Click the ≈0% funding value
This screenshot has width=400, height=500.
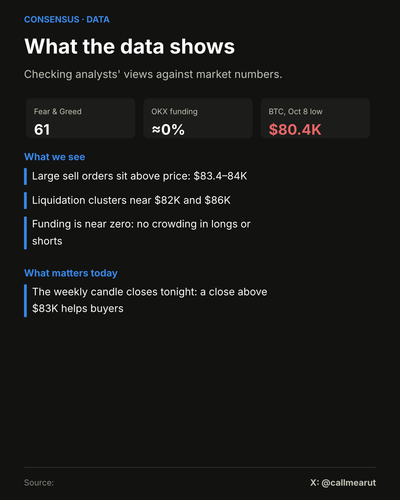168,130
